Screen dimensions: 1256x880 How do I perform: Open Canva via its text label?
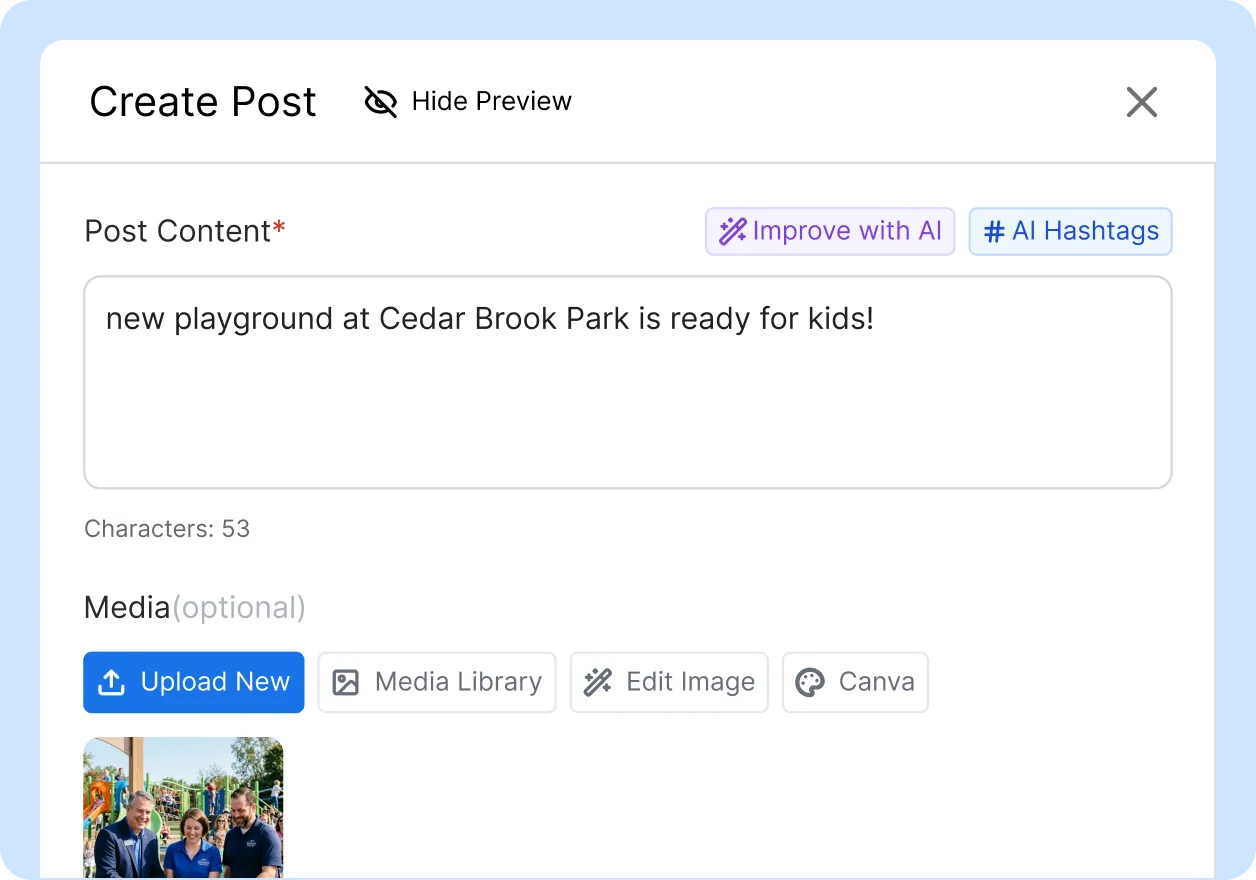pos(876,683)
